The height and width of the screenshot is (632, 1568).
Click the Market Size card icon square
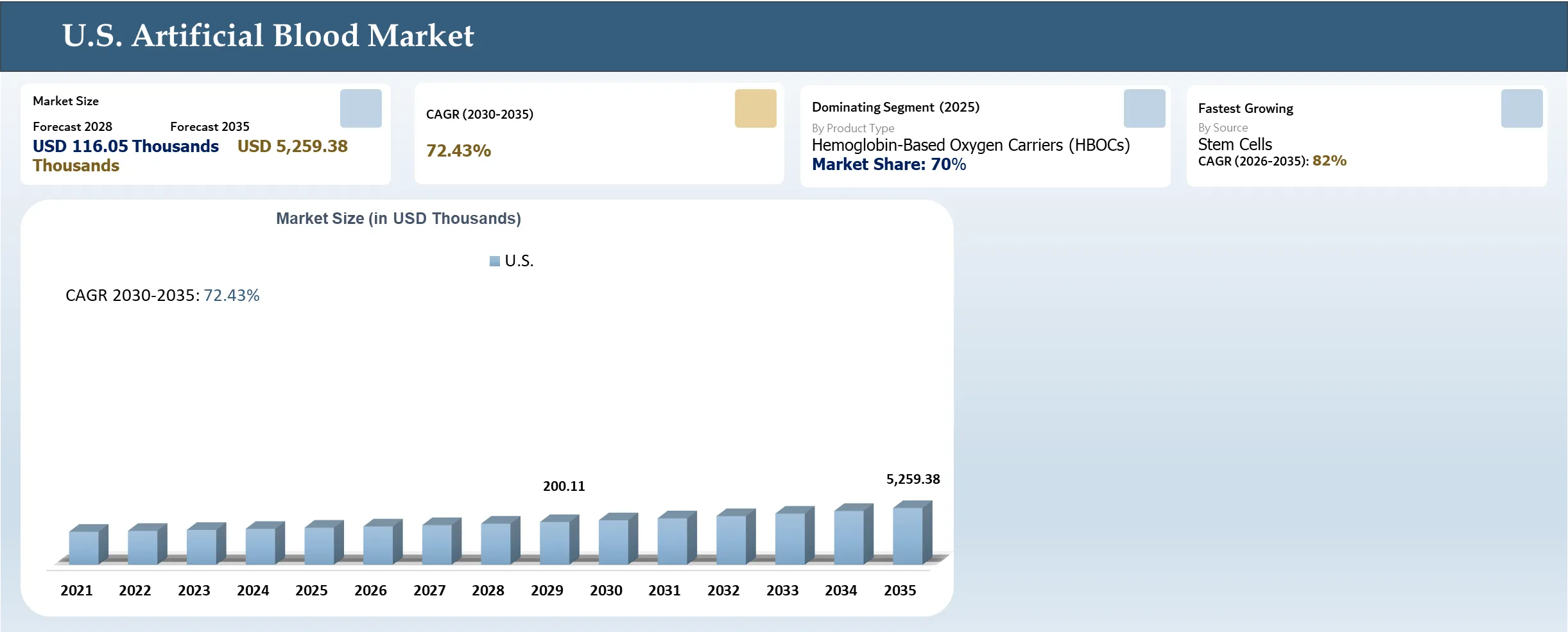[x=361, y=108]
